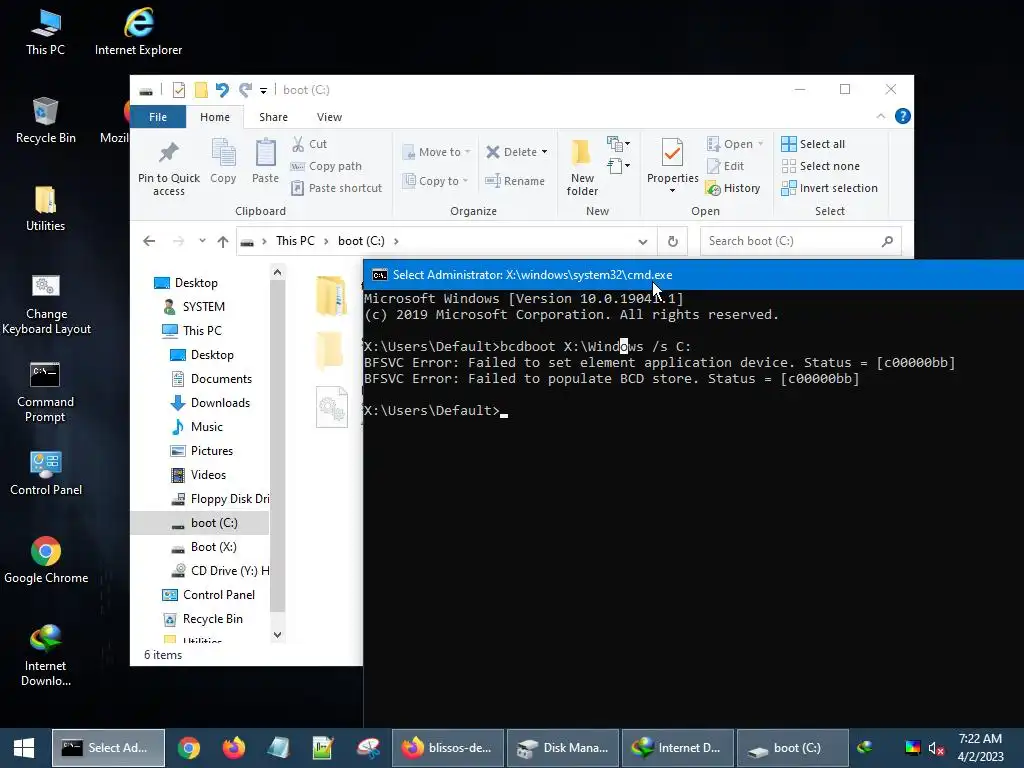This screenshot has height=768, width=1024.
Task: Open the Windows Start button
Action: [24, 748]
